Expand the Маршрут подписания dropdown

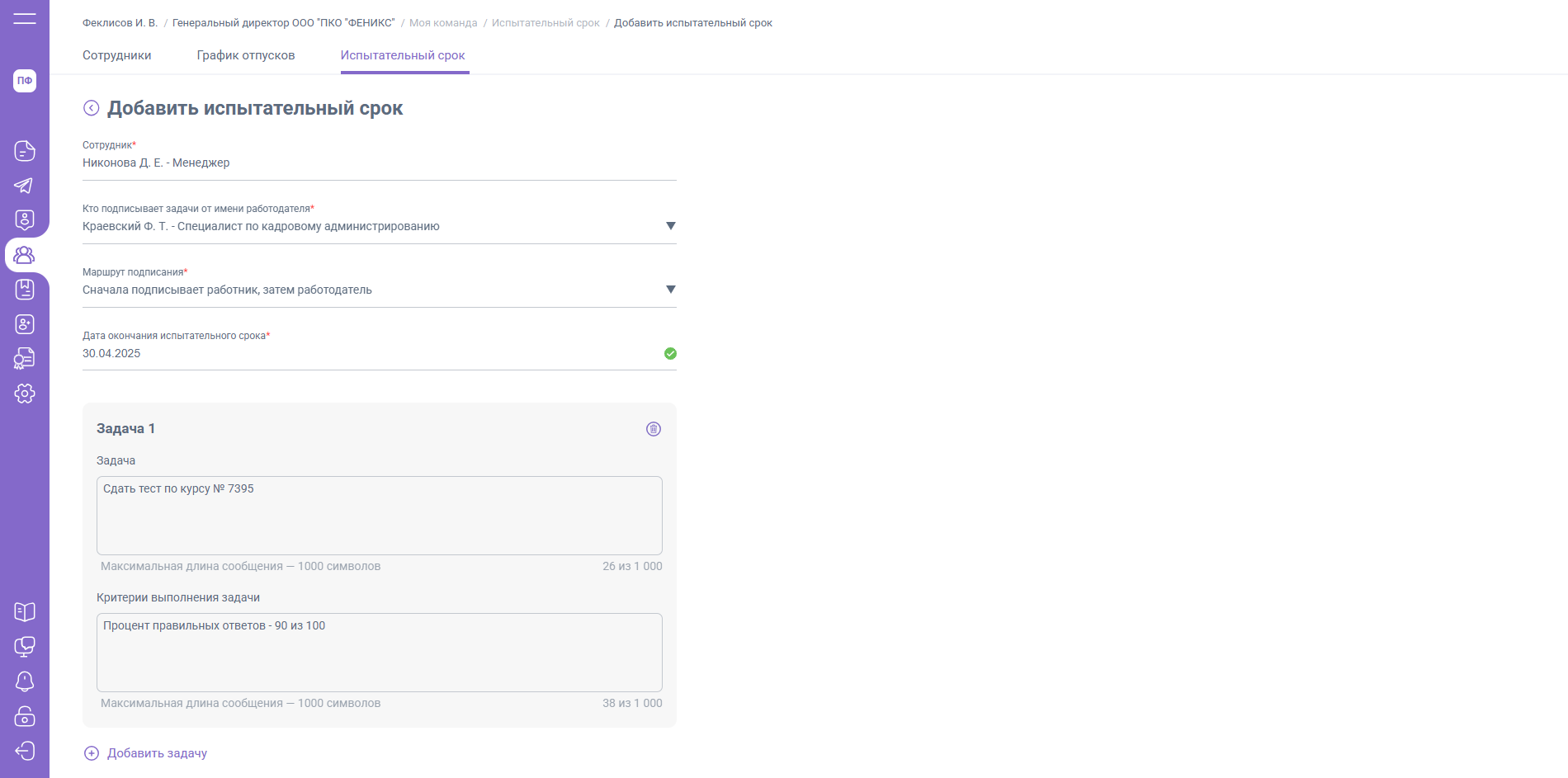pyautogui.click(x=670, y=290)
